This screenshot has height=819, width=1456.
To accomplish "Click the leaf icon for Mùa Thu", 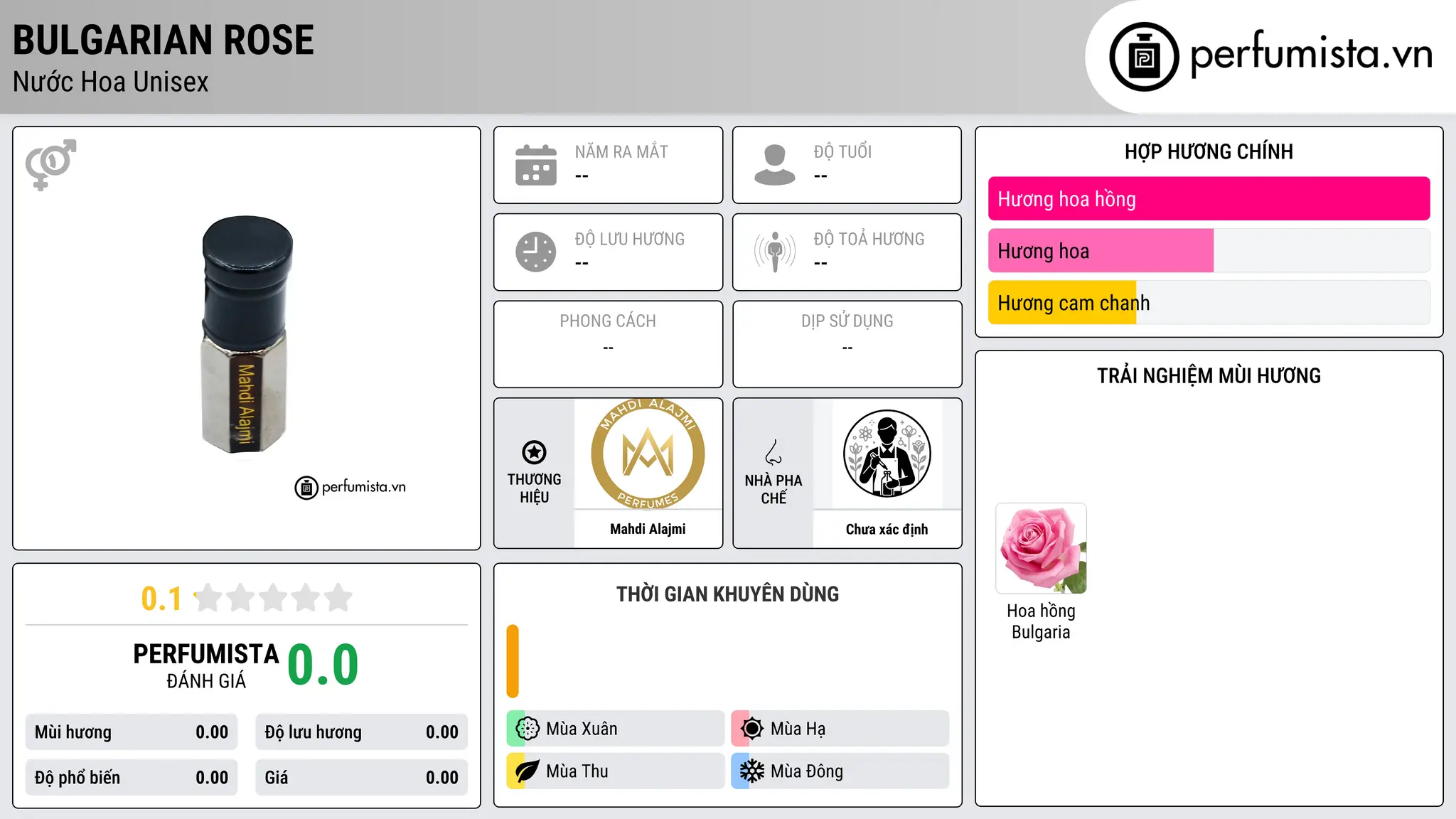I will pos(528,771).
